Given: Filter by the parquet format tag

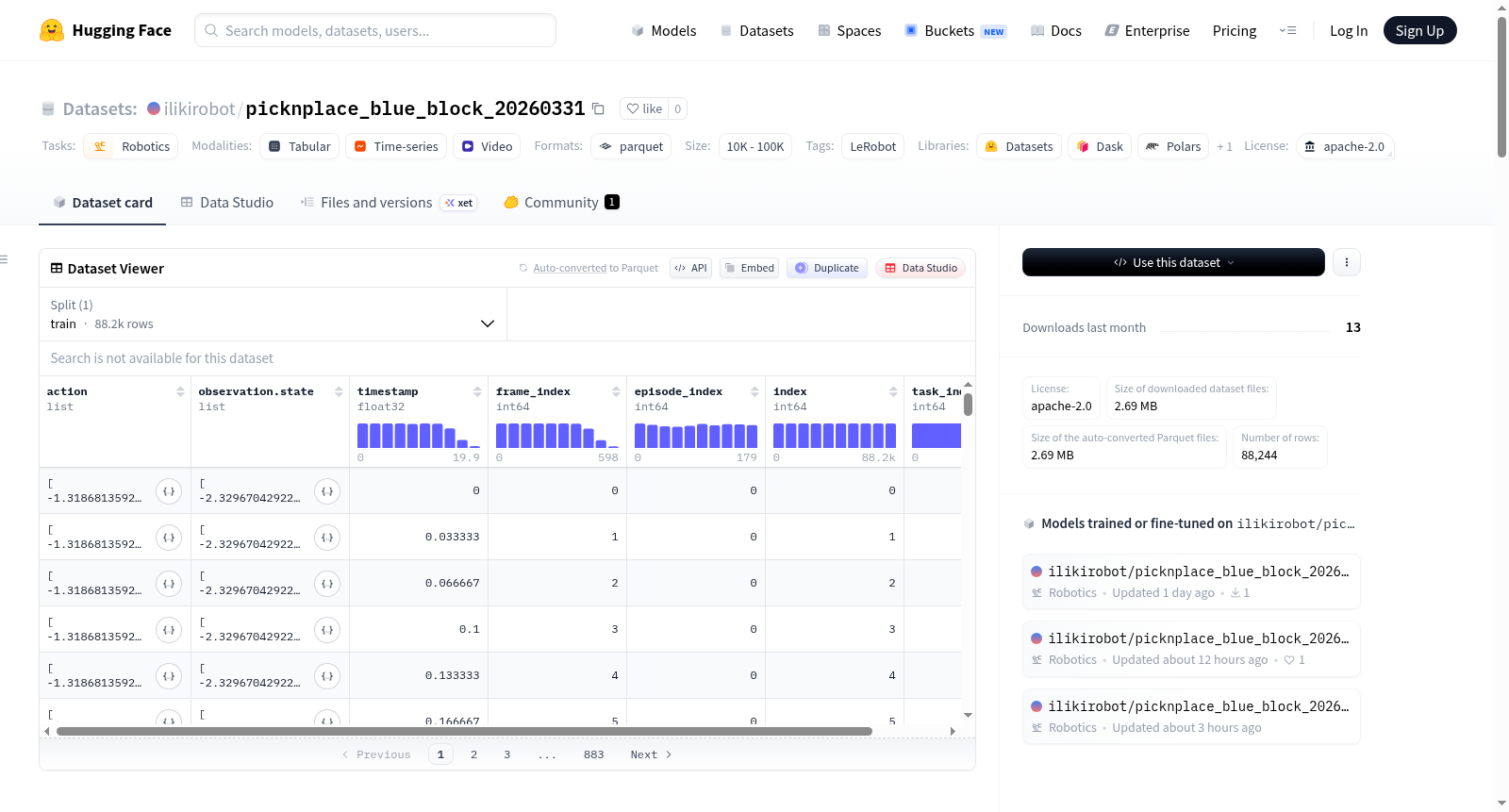Looking at the screenshot, I should click(631, 146).
